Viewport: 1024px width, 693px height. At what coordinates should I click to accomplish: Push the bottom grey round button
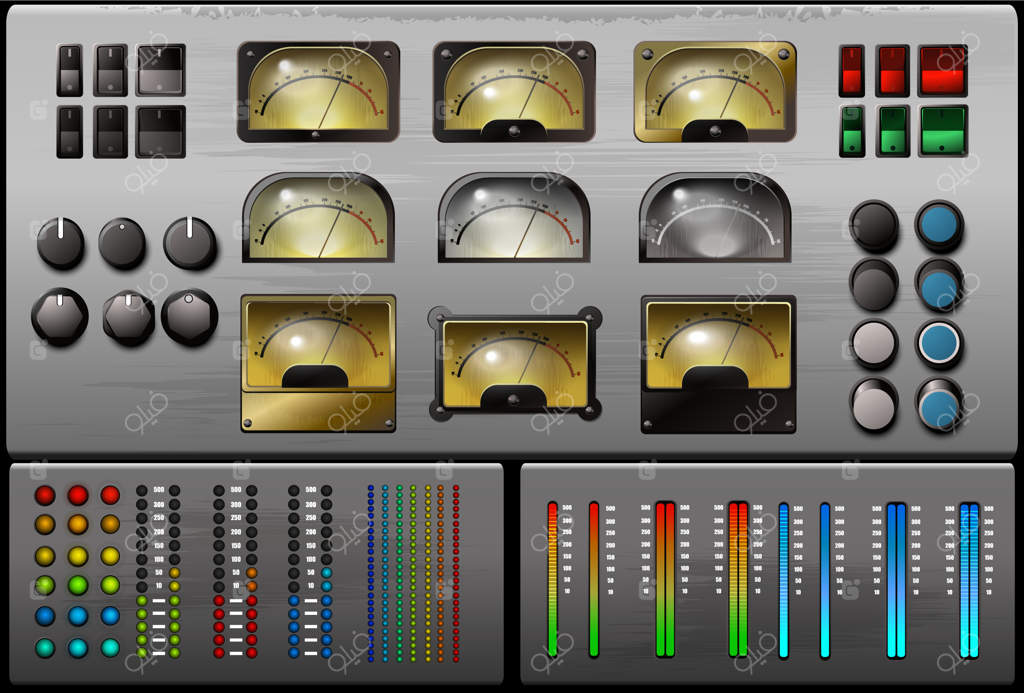coord(874,405)
